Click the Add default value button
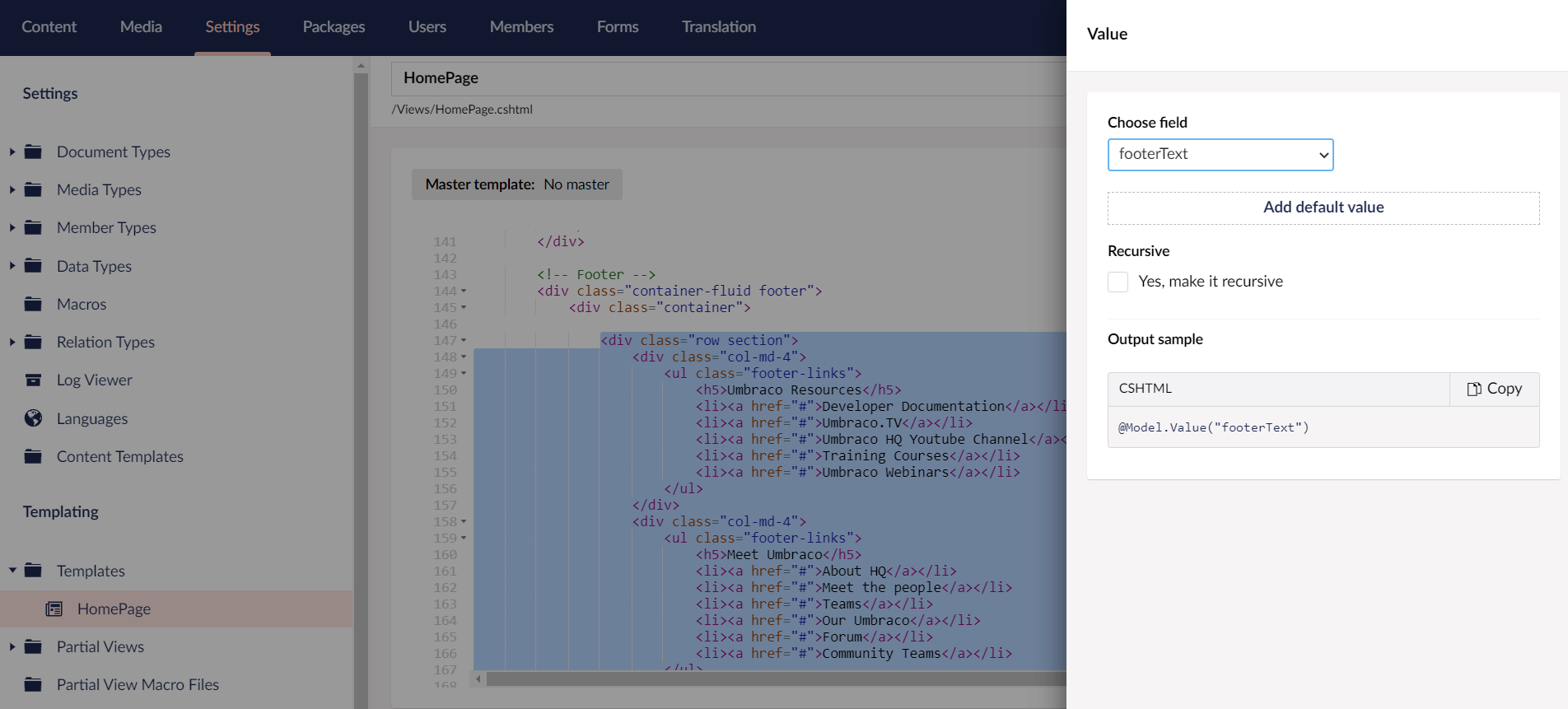Image resolution: width=1568 pixels, height=709 pixels. [1323, 208]
